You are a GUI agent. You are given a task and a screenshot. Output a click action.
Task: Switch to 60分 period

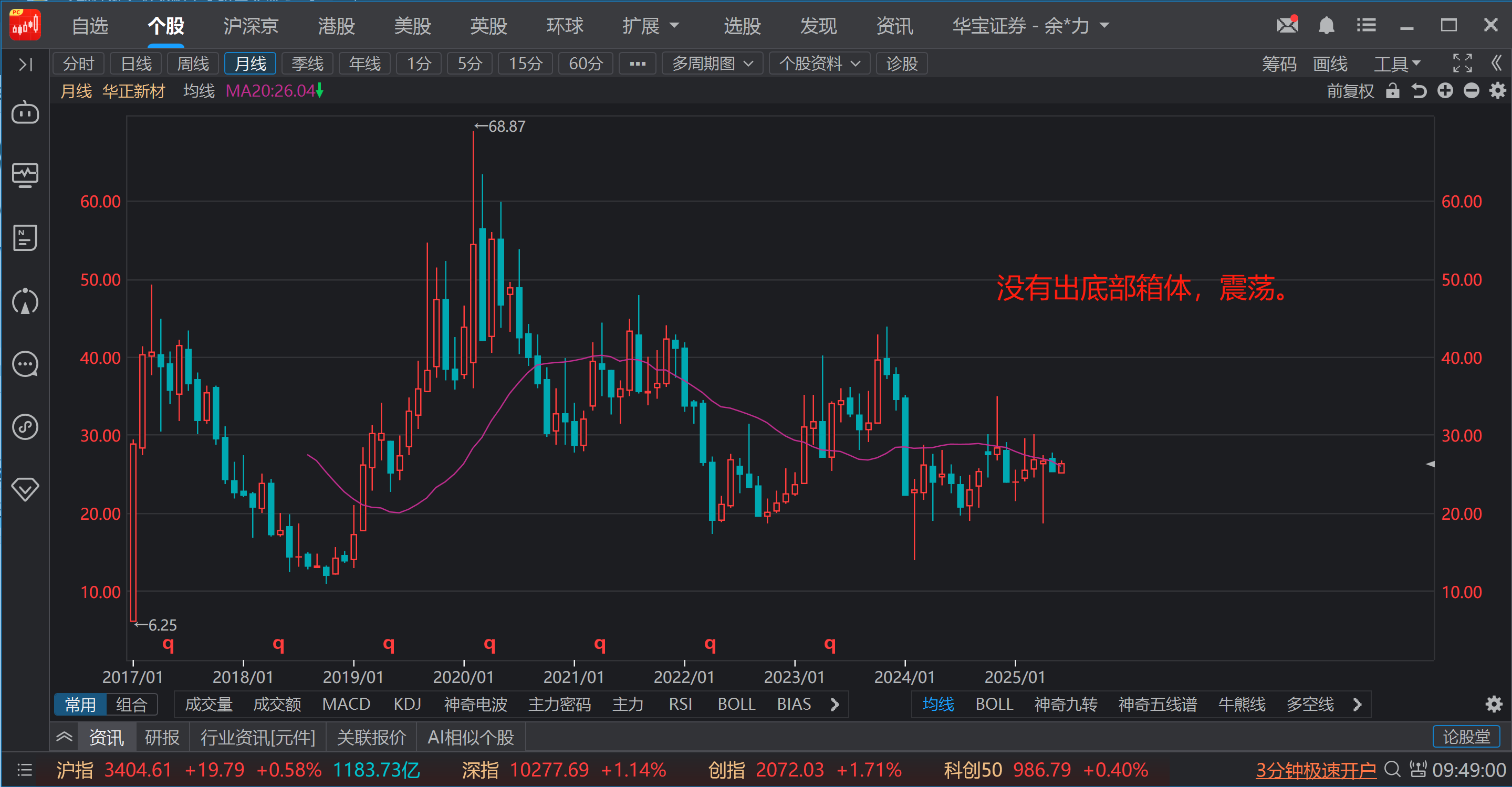pyautogui.click(x=585, y=64)
